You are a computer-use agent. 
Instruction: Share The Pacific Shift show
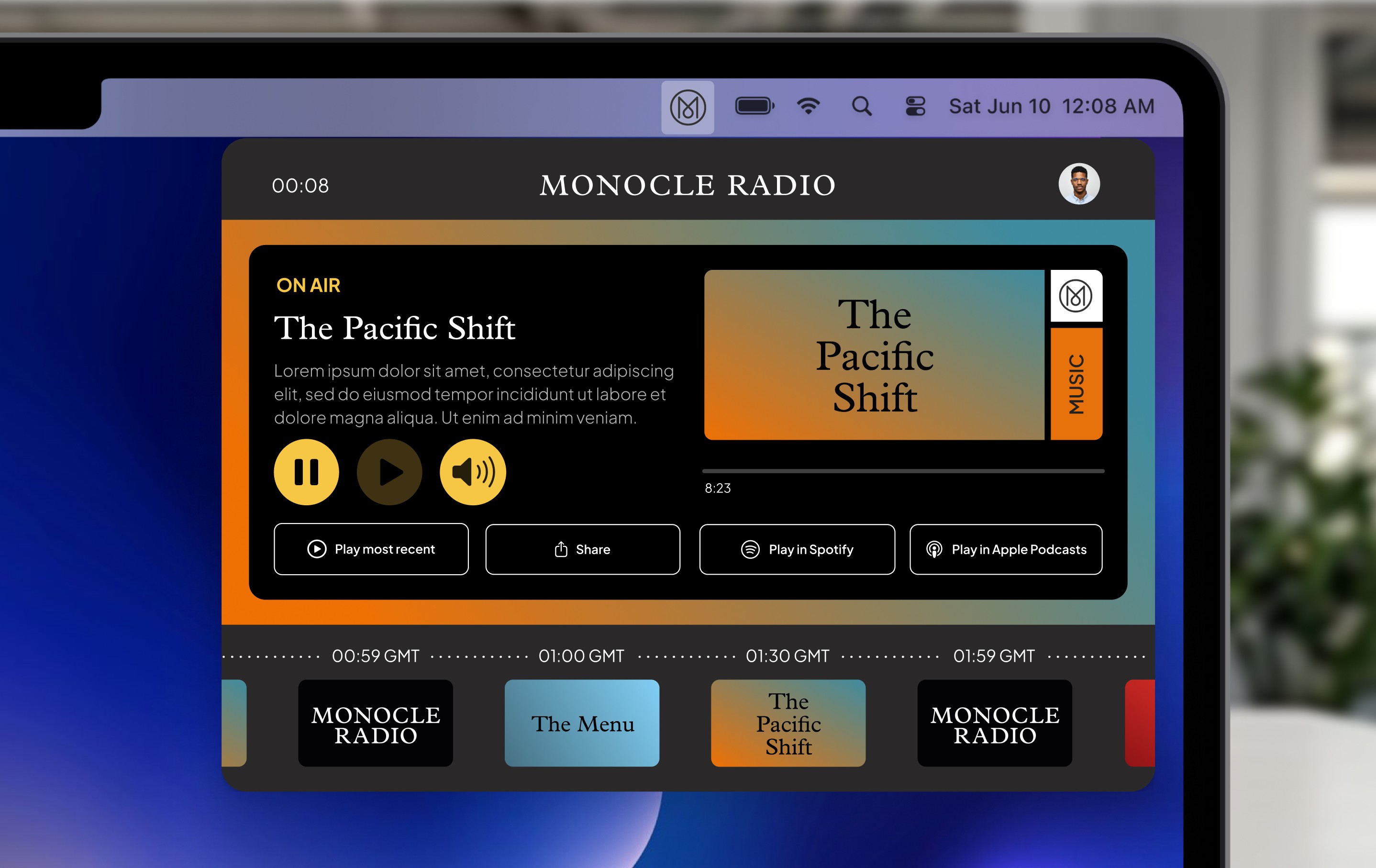point(582,549)
